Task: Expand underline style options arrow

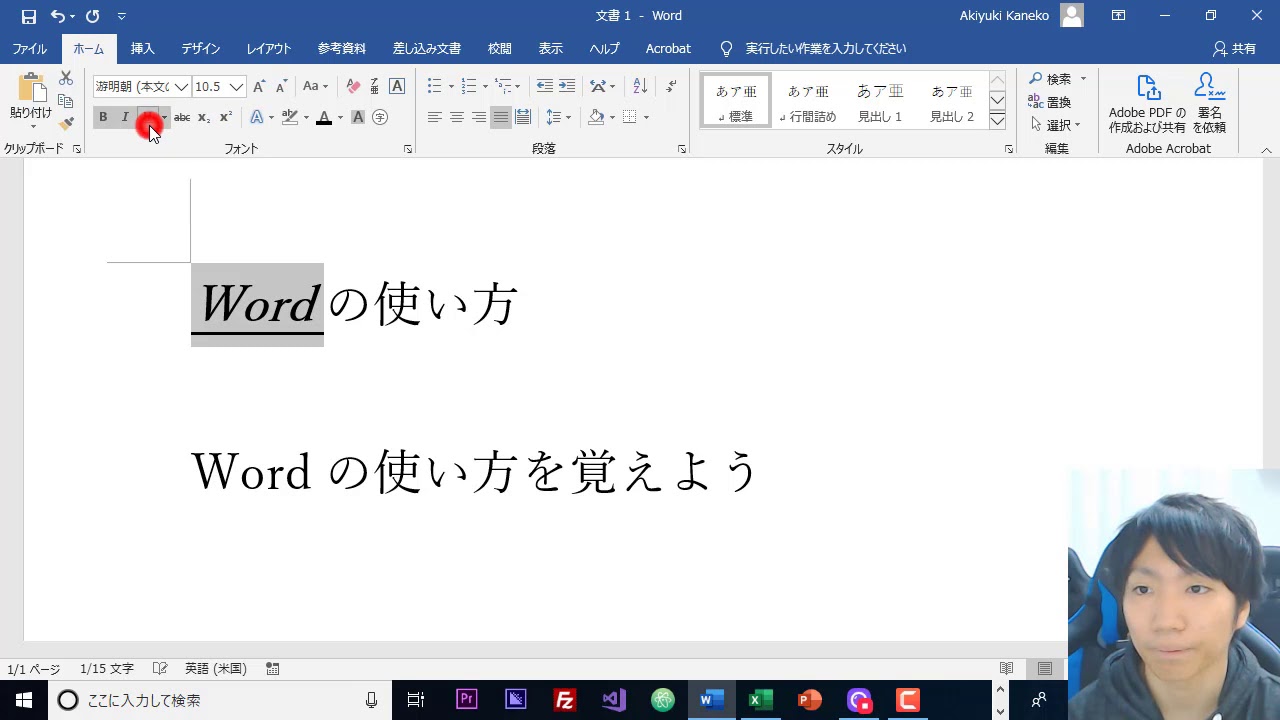Action: [x=164, y=117]
